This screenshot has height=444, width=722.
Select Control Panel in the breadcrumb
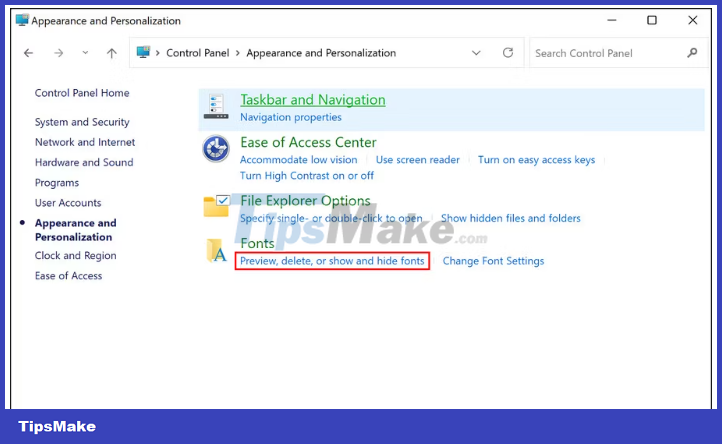[x=198, y=53]
